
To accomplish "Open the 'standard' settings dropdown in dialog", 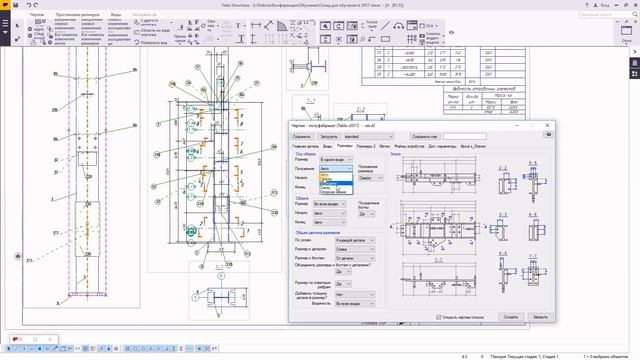I will click(369, 136).
